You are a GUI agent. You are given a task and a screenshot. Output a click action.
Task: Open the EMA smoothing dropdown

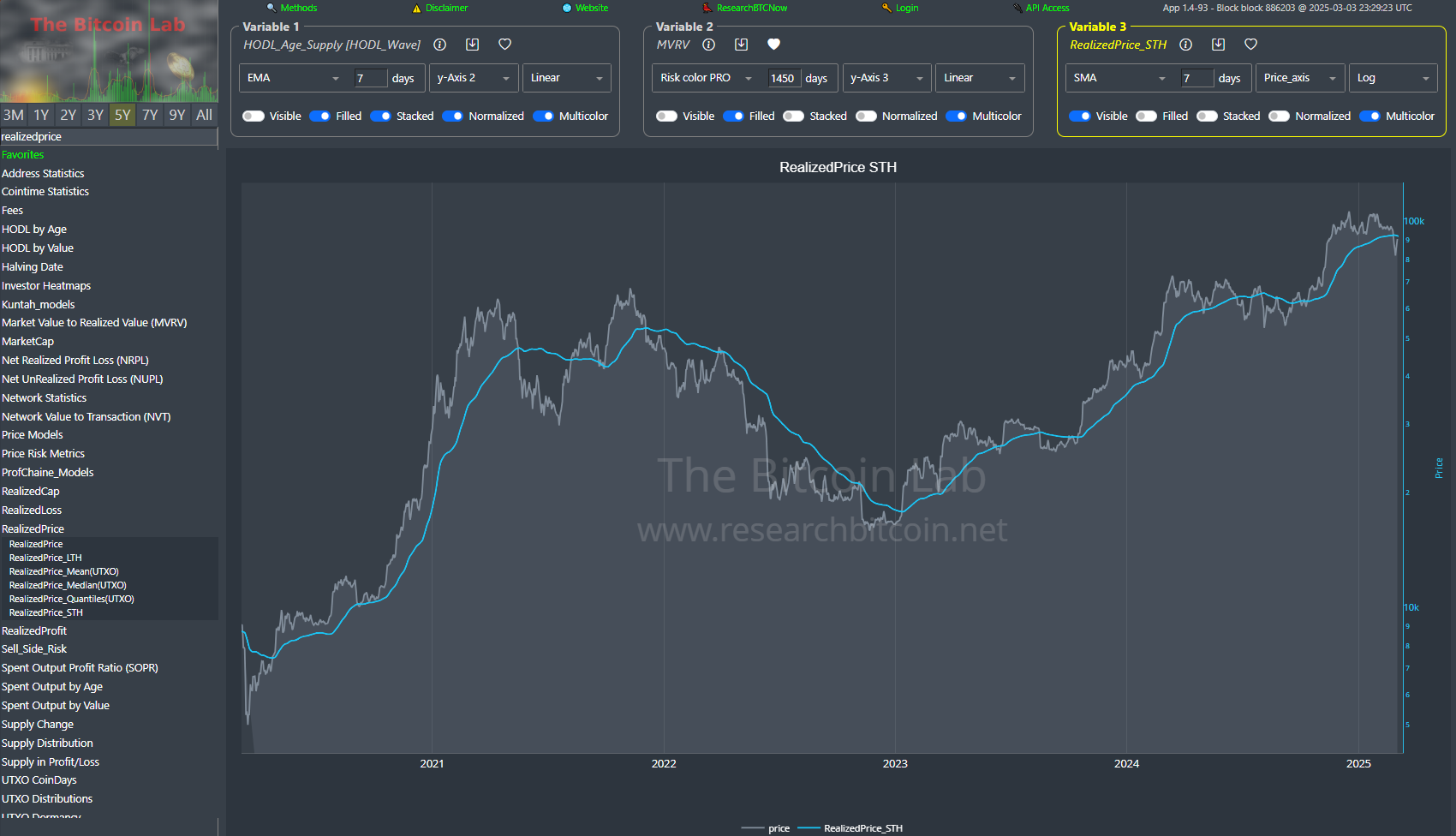pos(292,77)
